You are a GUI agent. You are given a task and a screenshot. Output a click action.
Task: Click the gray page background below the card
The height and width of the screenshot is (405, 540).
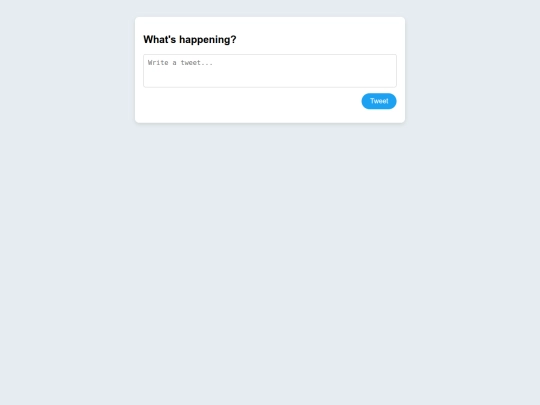pos(270,262)
